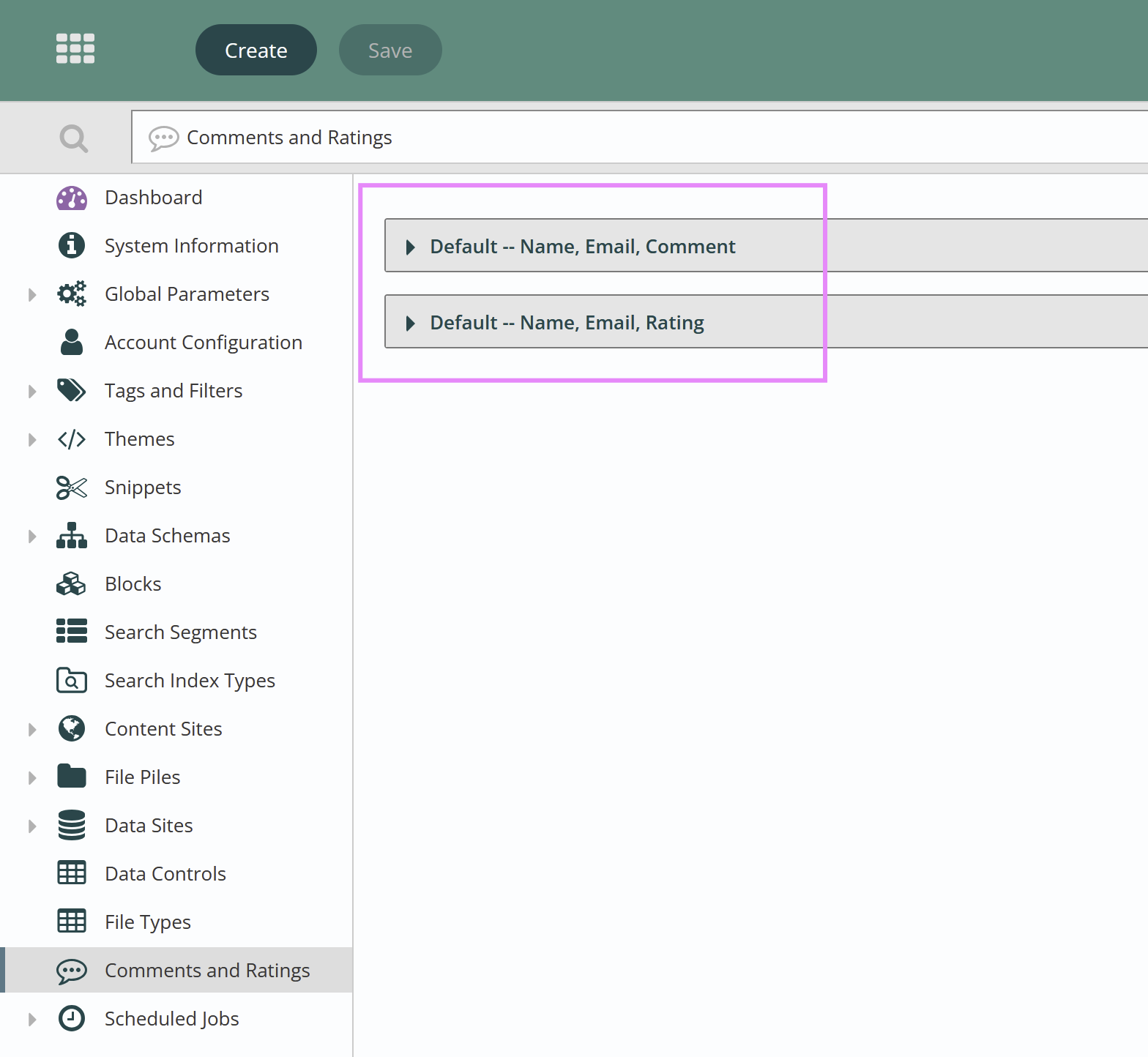Expand the Scheduled Jobs tree node

click(32, 1019)
